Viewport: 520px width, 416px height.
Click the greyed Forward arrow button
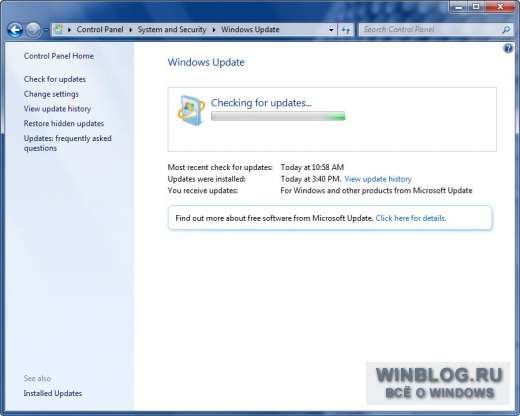click(33, 30)
